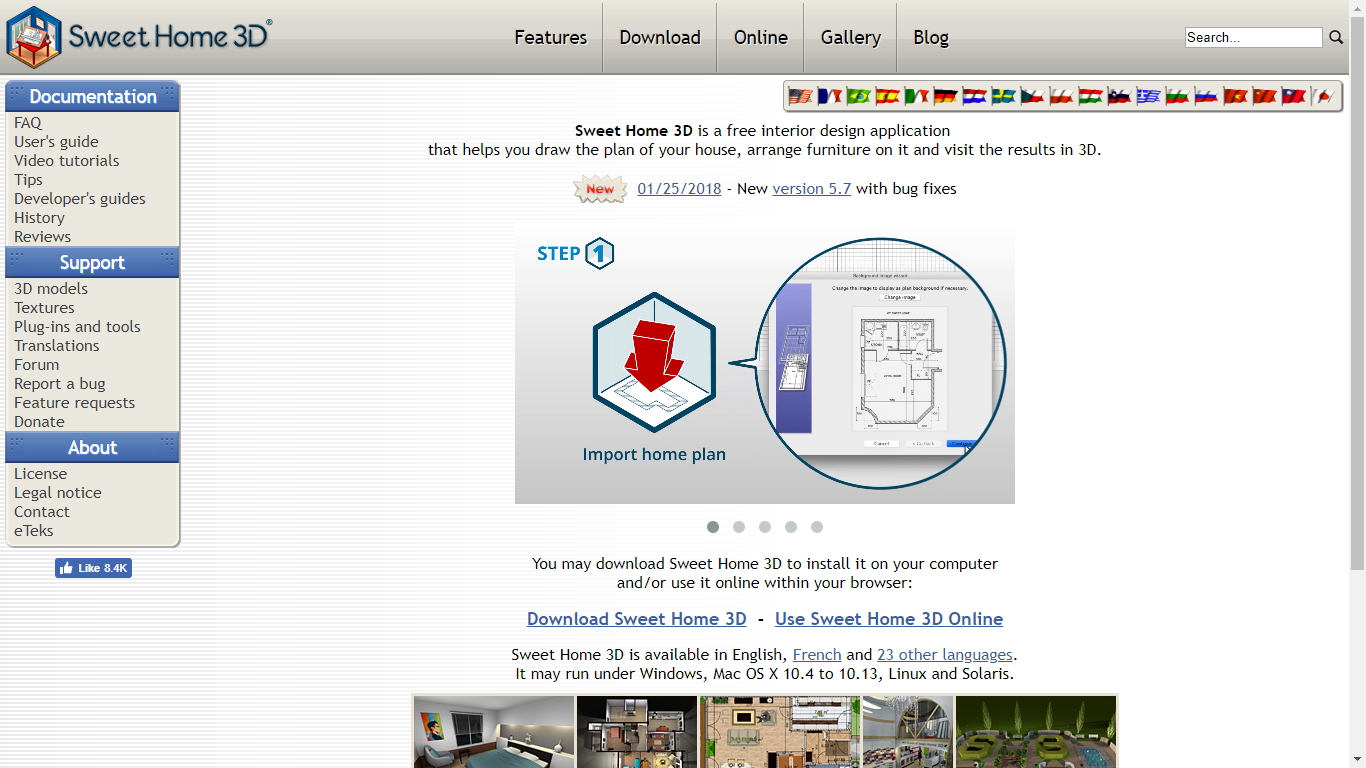Viewport: 1366px width, 768px height.
Task: Select the German flag language icon
Action: pos(945,97)
